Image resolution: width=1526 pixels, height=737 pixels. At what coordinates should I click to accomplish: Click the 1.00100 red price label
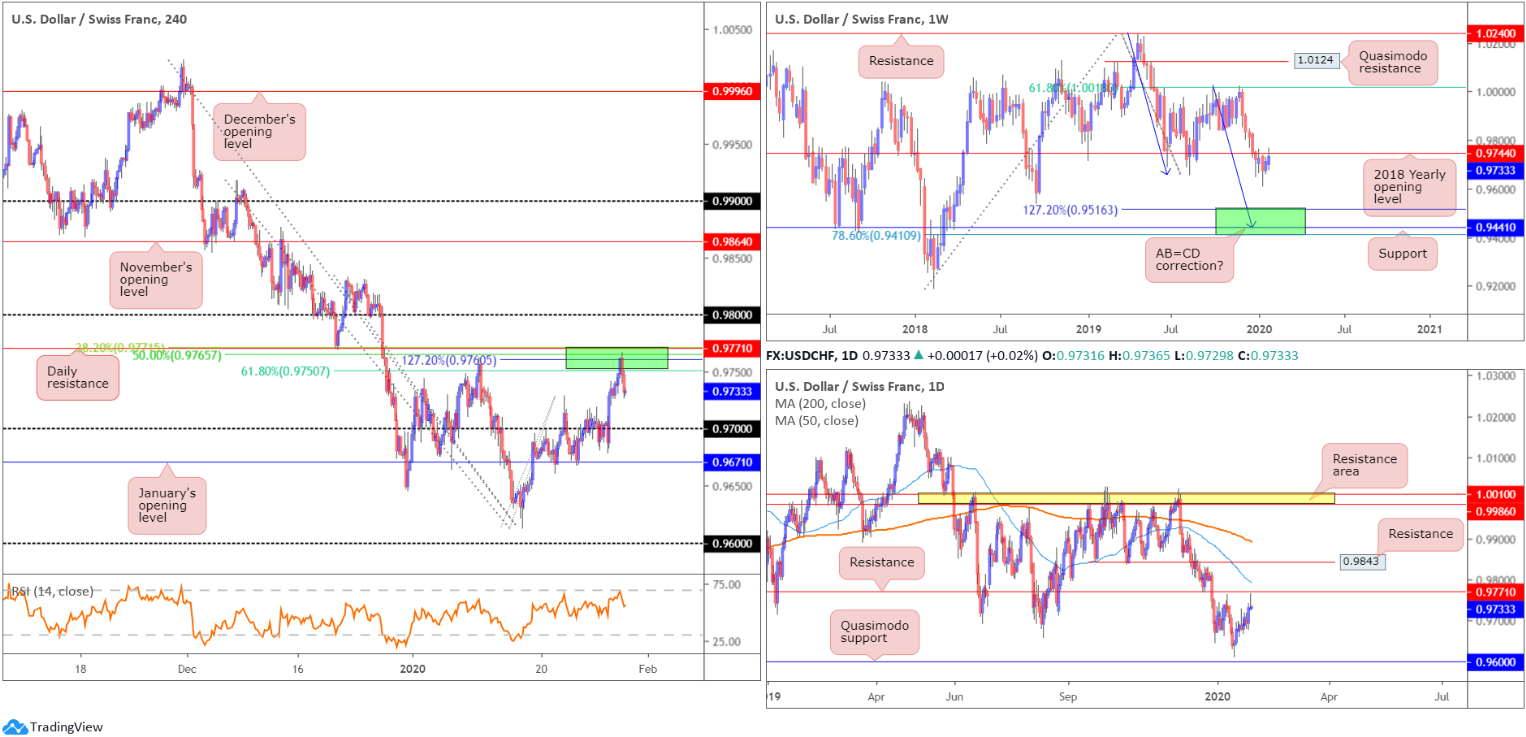pos(1496,493)
